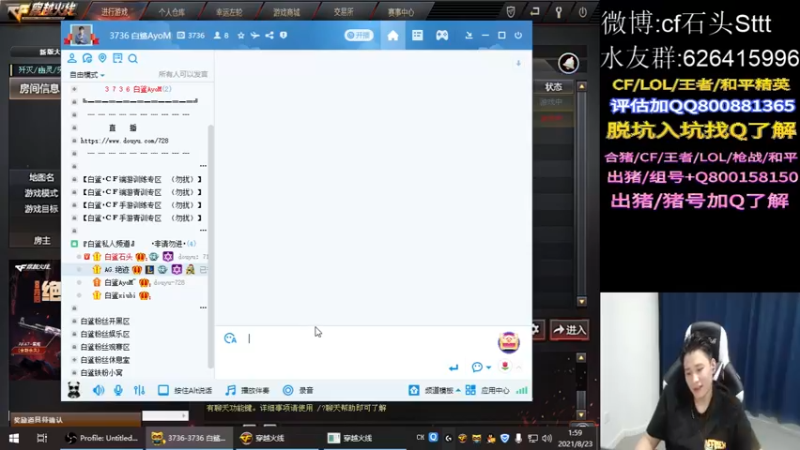Open the YY channel home page icon
This screenshot has height=450, width=800.
[x=393, y=35]
